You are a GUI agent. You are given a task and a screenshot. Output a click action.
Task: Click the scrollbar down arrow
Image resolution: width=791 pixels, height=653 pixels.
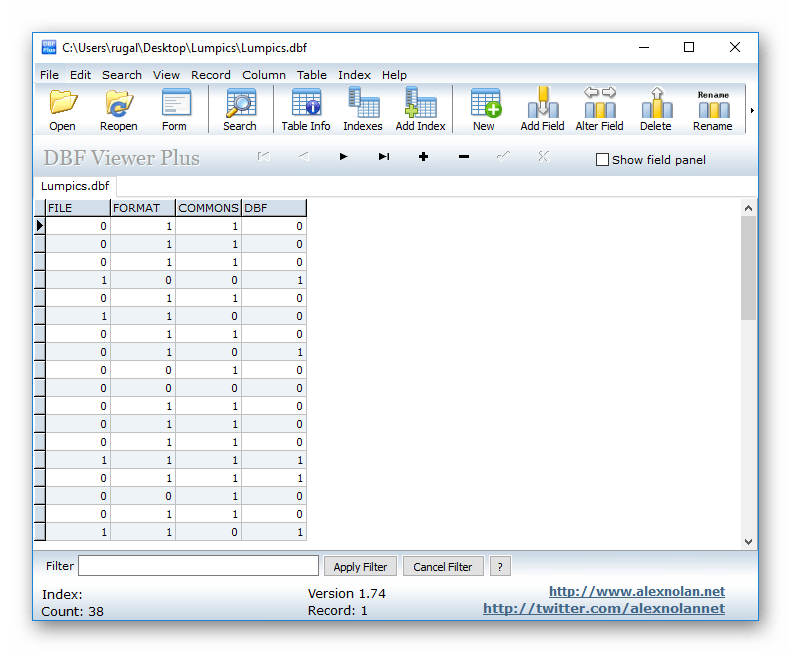point(748,541)
